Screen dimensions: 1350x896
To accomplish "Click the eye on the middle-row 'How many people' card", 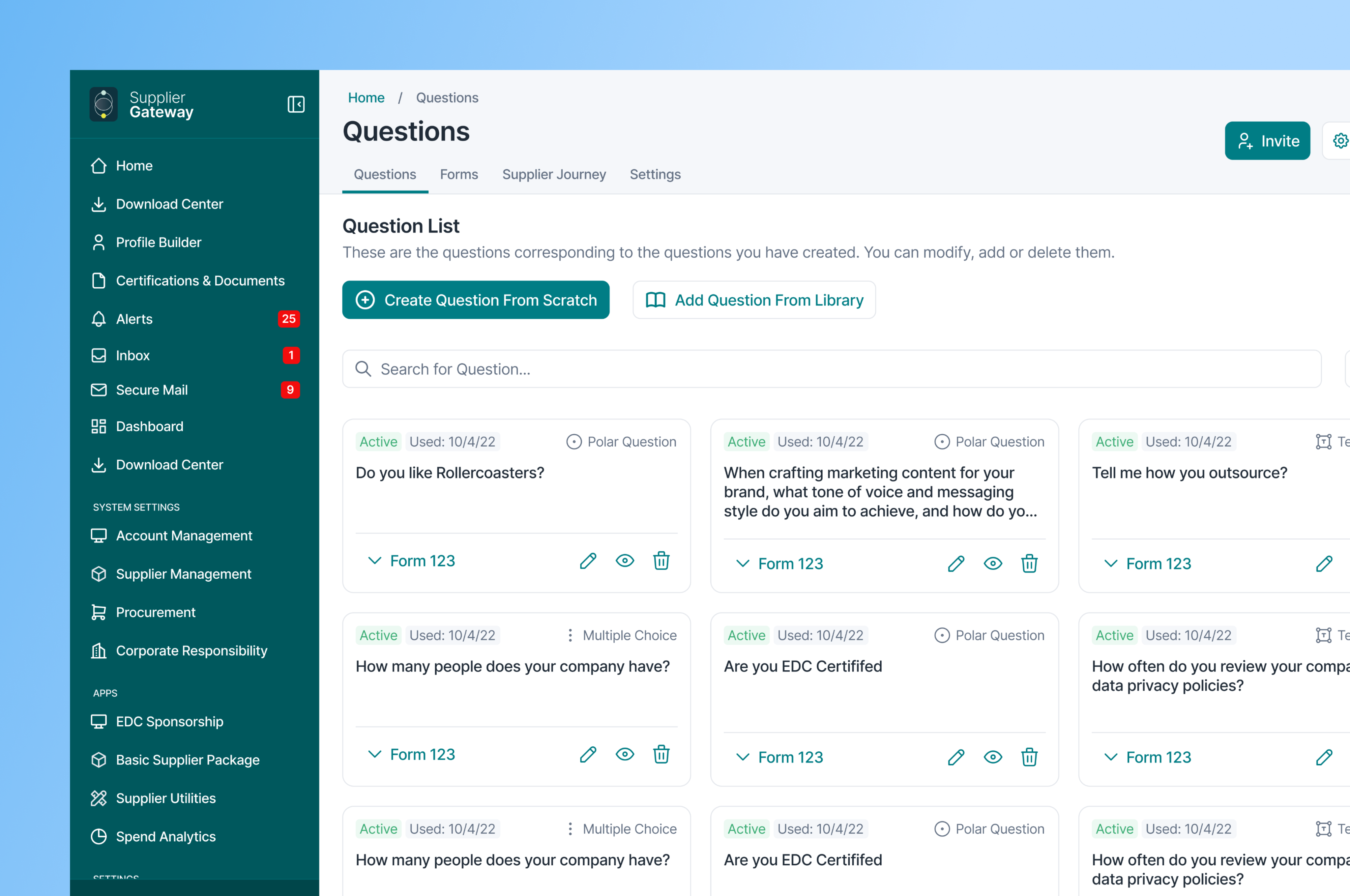I will (x=625, y=754).
